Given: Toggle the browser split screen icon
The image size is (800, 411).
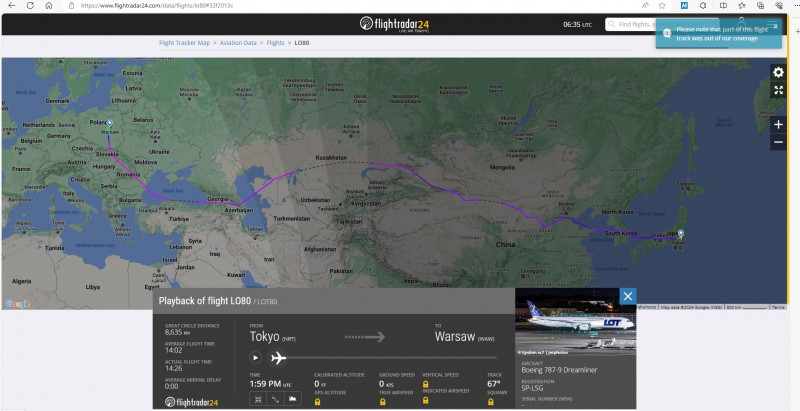Looking at the screenshot, I should click(723, 6).
